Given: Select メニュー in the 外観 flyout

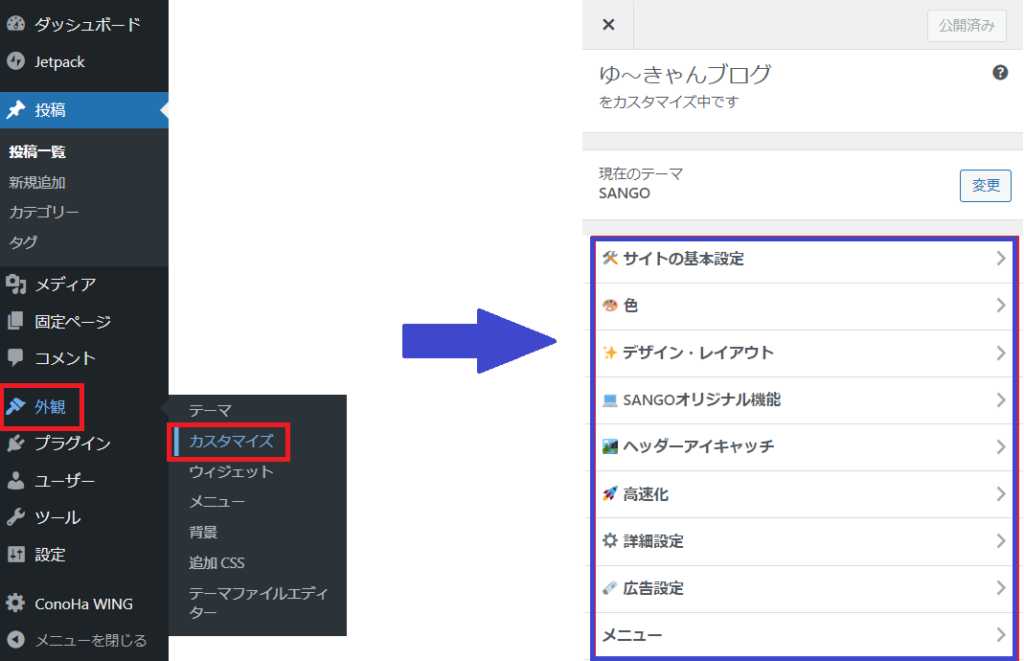Looking at the screenshot, I should [x=217, y=502].
